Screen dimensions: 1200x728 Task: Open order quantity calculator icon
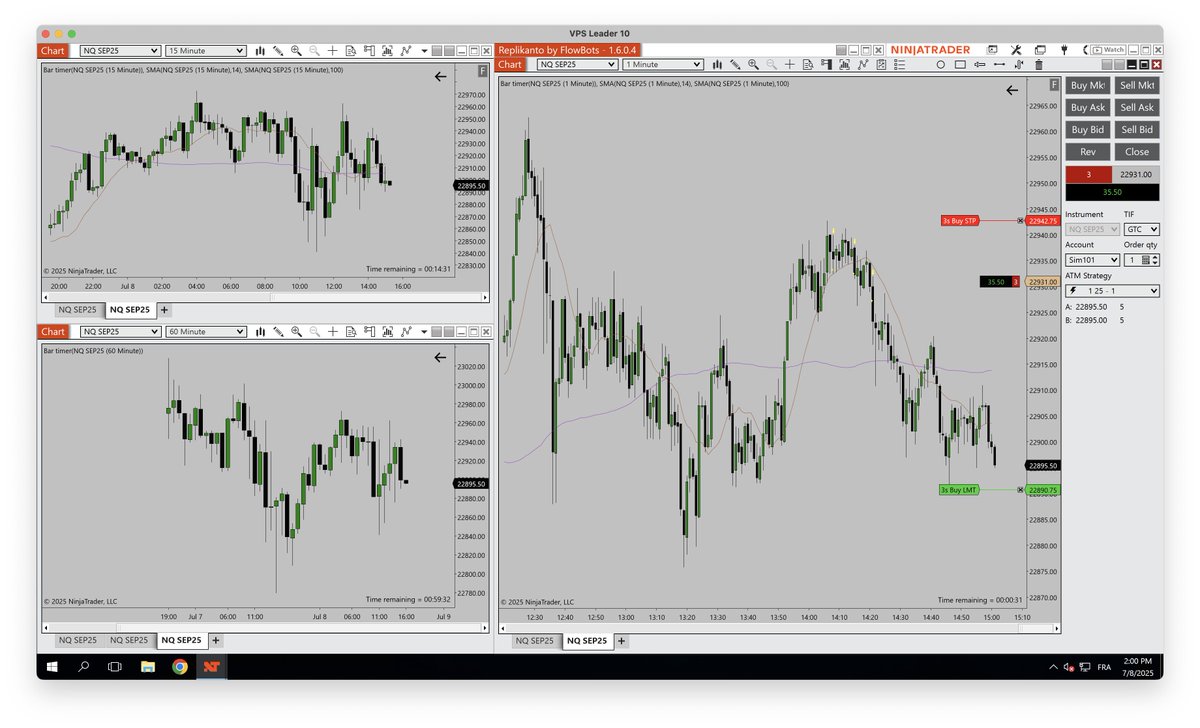pos(1145,260)
